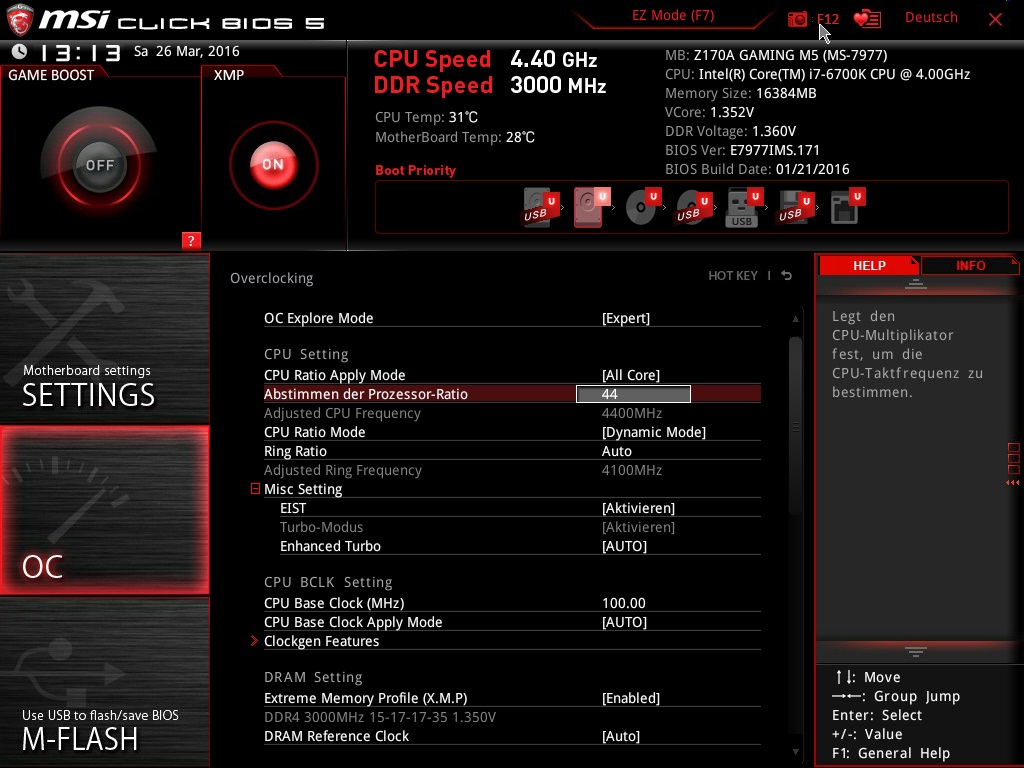
Task: Click the Prozessor-Ratio input field showing 44
Action: (633, 394)
